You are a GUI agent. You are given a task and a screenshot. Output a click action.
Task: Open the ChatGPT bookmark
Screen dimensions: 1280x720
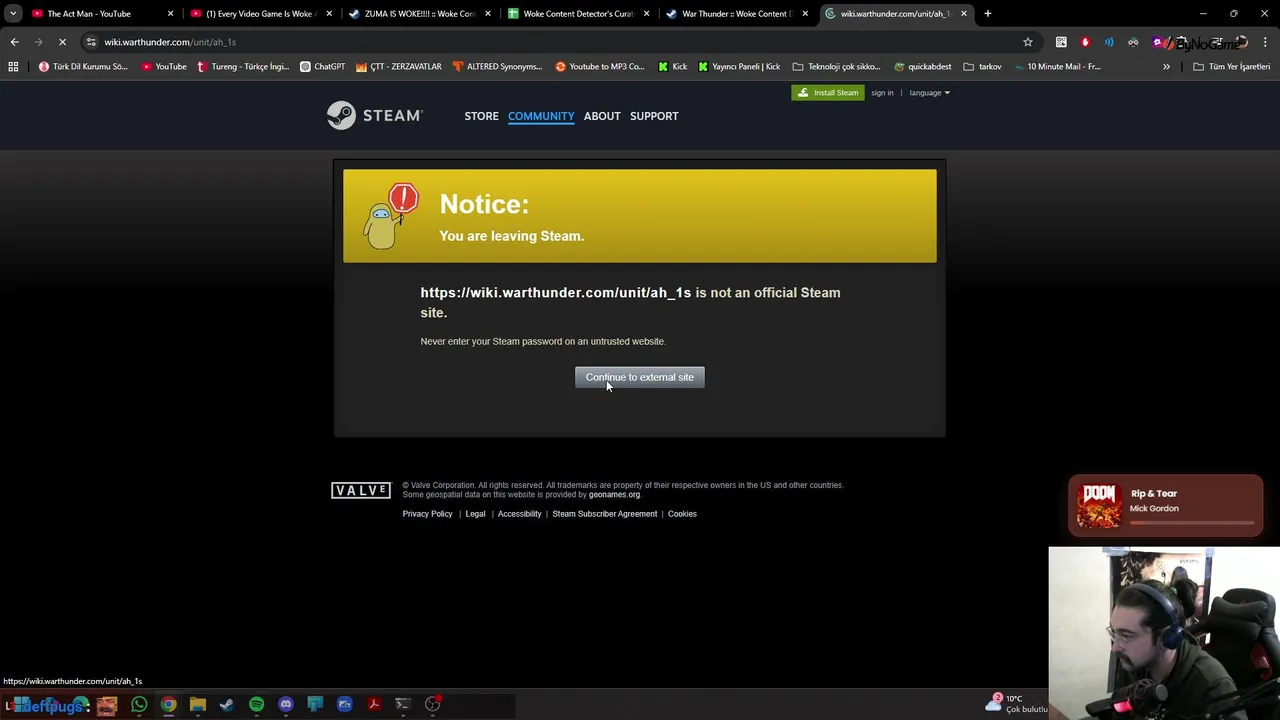(x=322, y=67)
